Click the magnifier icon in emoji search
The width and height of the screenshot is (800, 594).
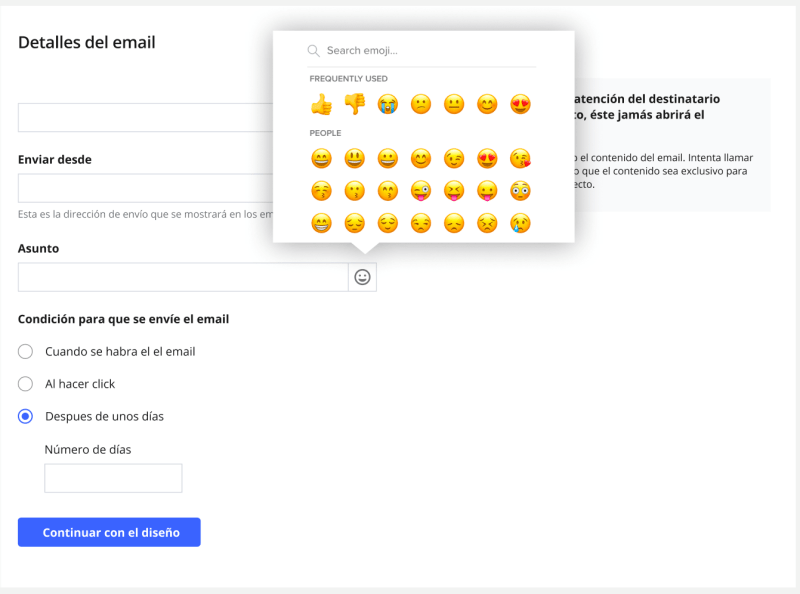313,51
